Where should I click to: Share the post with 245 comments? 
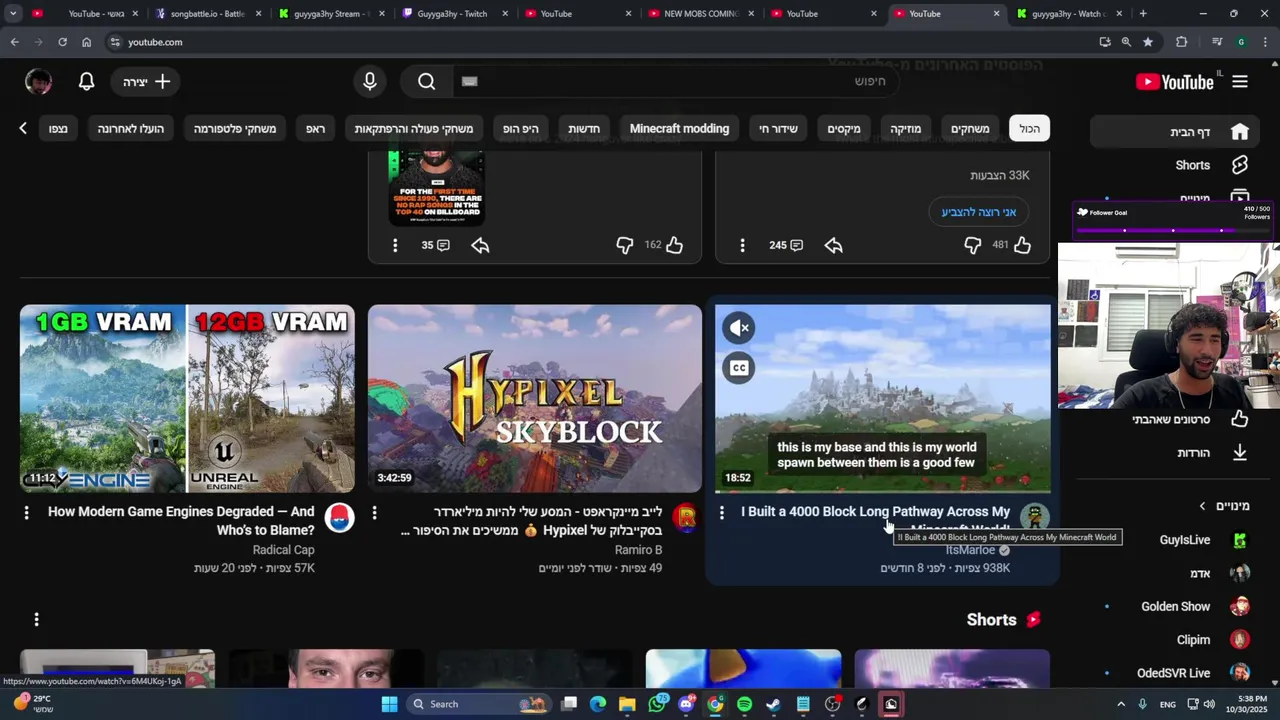(x=833, y=245)
